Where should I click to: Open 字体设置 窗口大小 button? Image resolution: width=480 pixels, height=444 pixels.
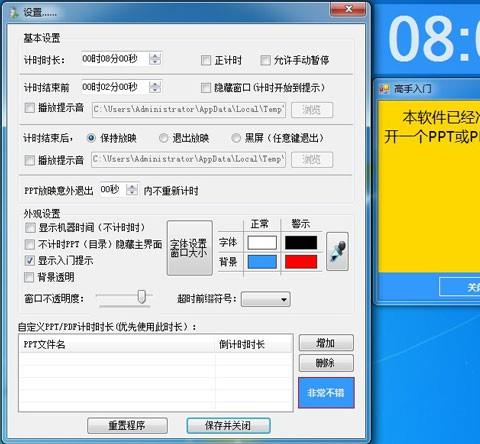click(x=190, y=248)
